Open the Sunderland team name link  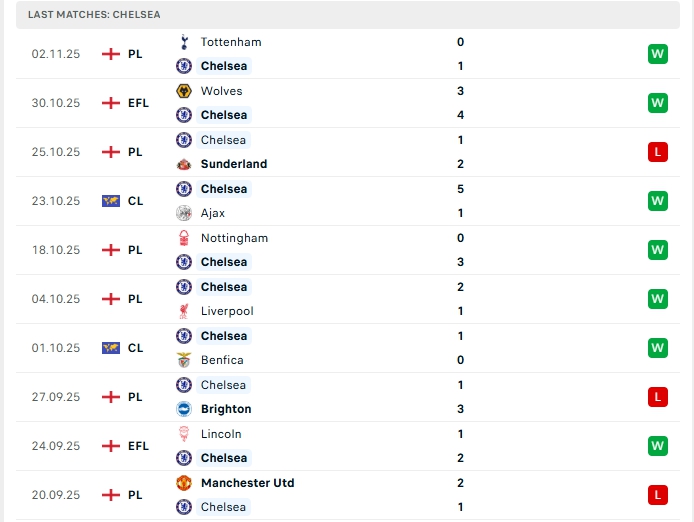pyautogui.click(x=234, y=164)
